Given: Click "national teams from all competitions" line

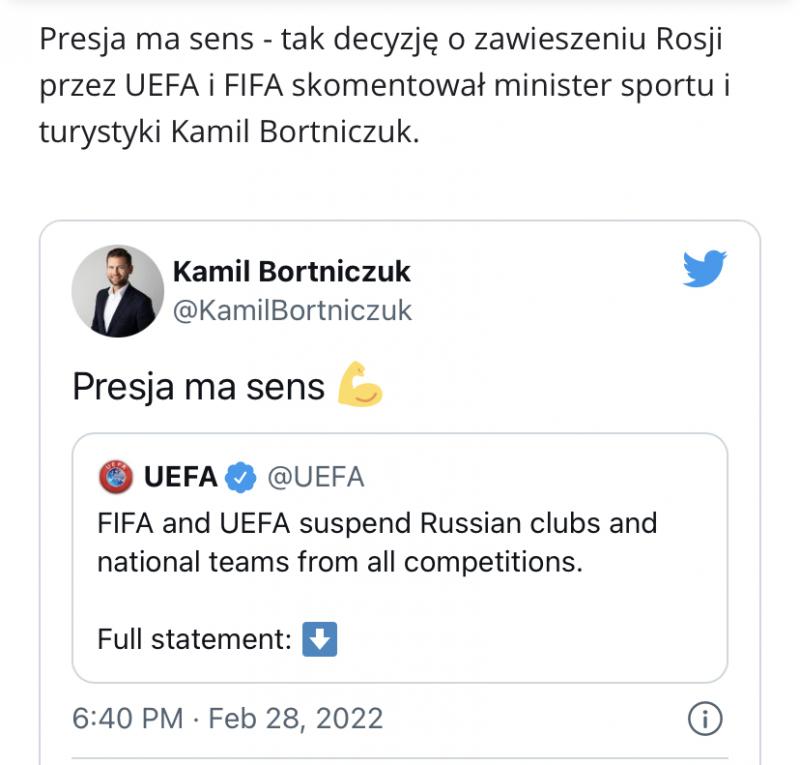Looking at the screenshot, I should (x=339, y=561).
